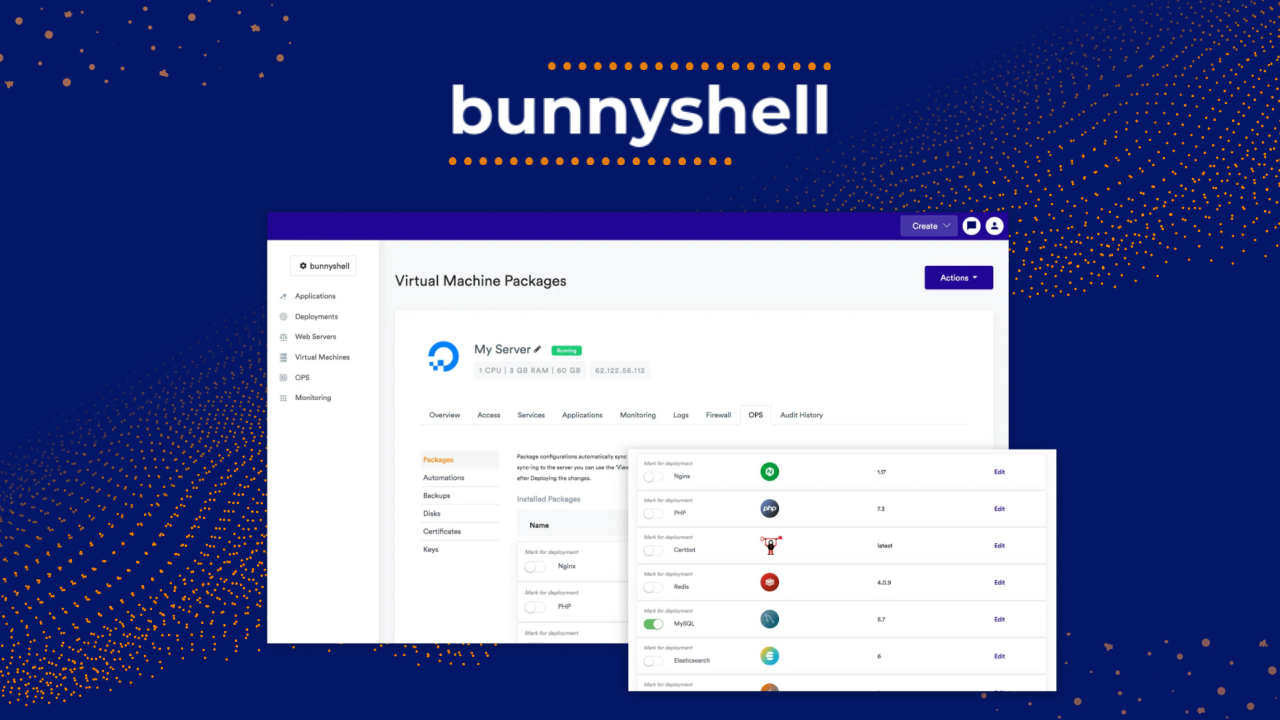1280x720 pixels.
Task: Click the IP address 62.122.56.112
Action: [620, 371]
